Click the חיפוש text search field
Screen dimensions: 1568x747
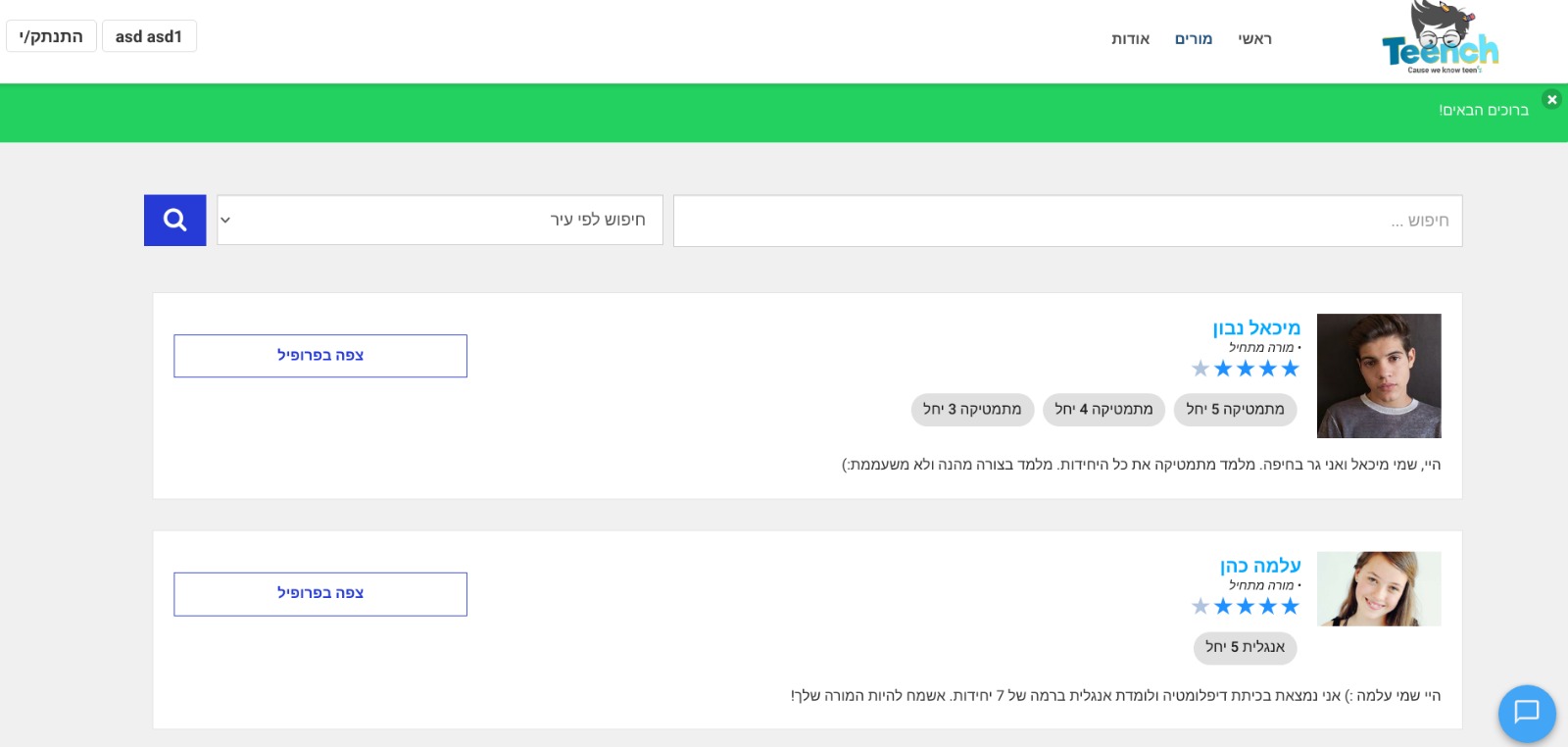coord(1067,221)
